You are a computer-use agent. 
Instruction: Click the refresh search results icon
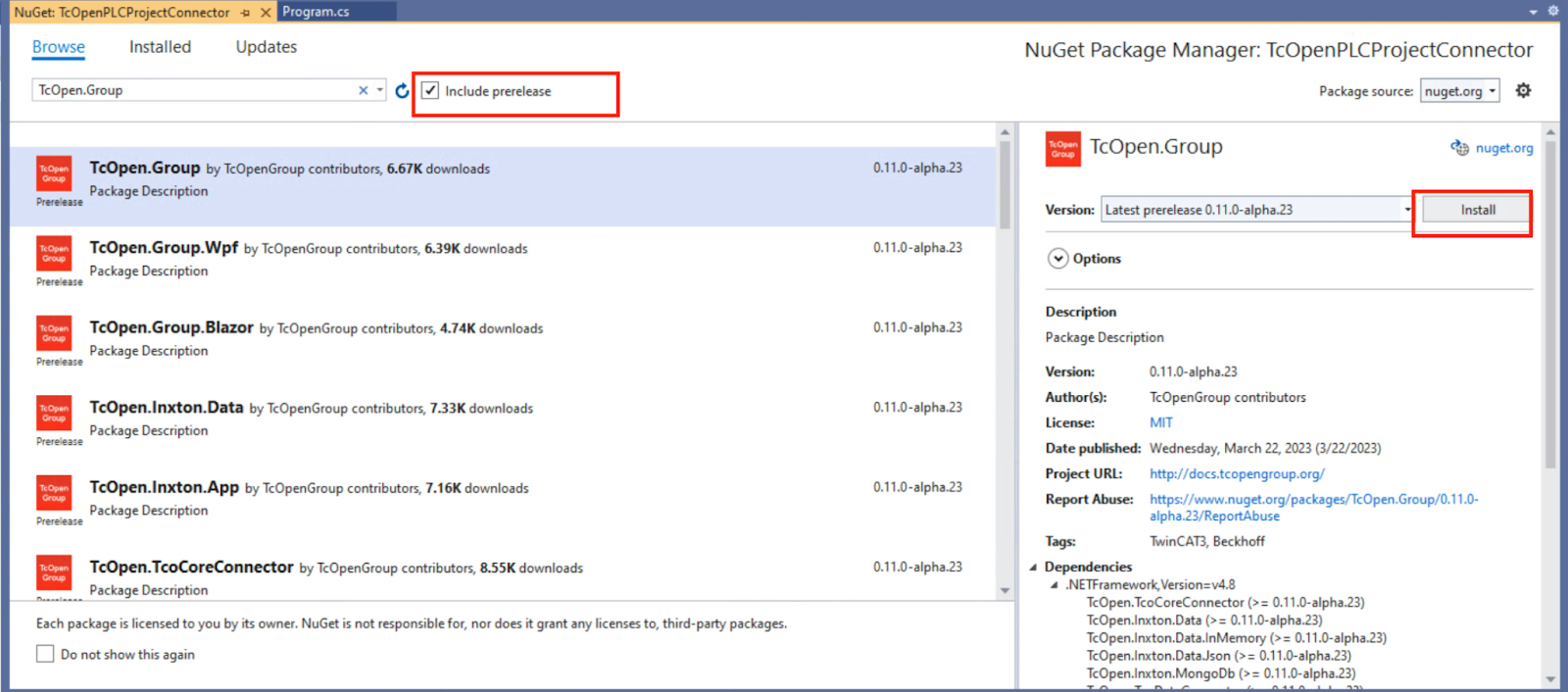(x=402, y=91)
